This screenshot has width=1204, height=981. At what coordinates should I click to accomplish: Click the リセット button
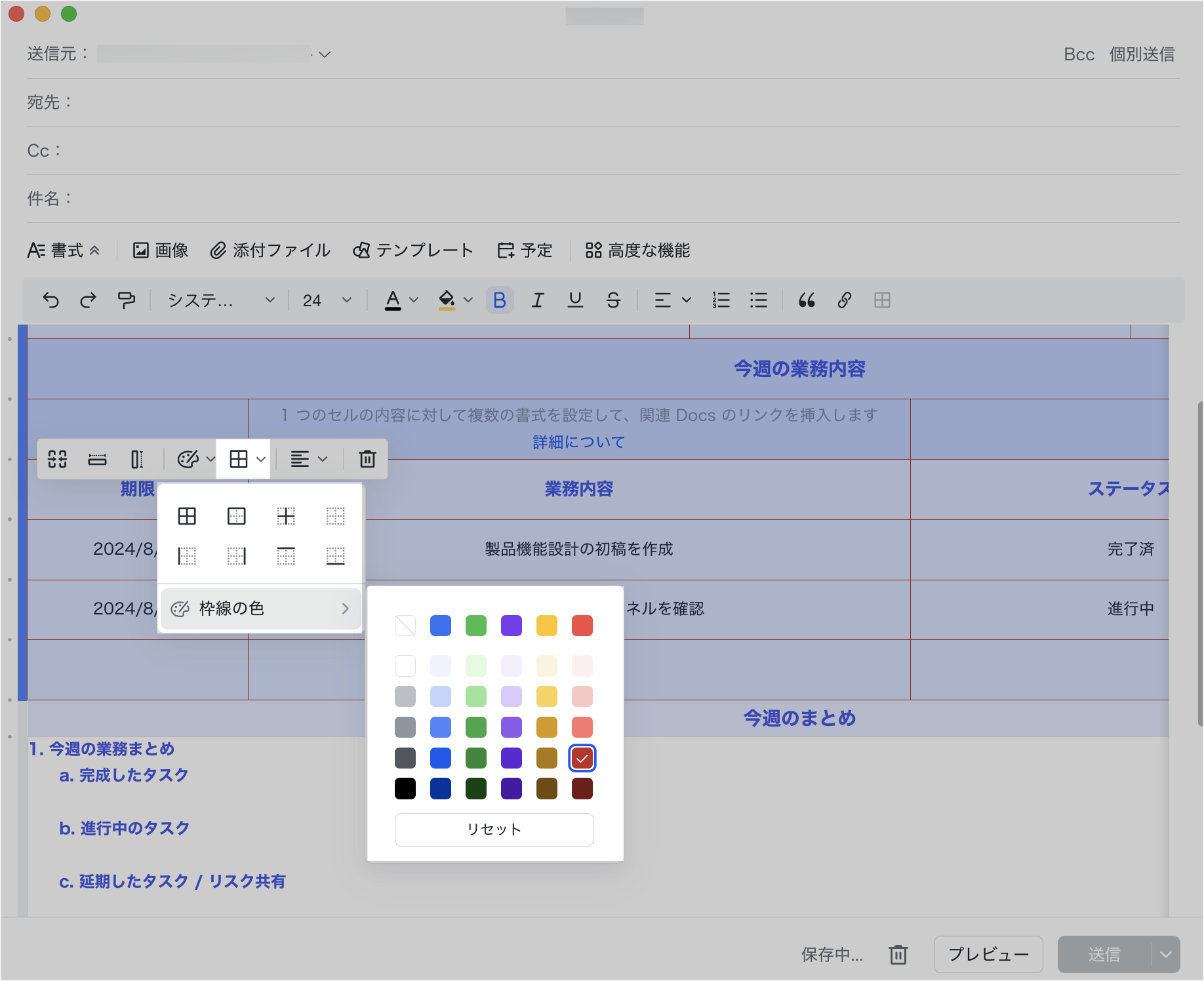coord(494,830)
